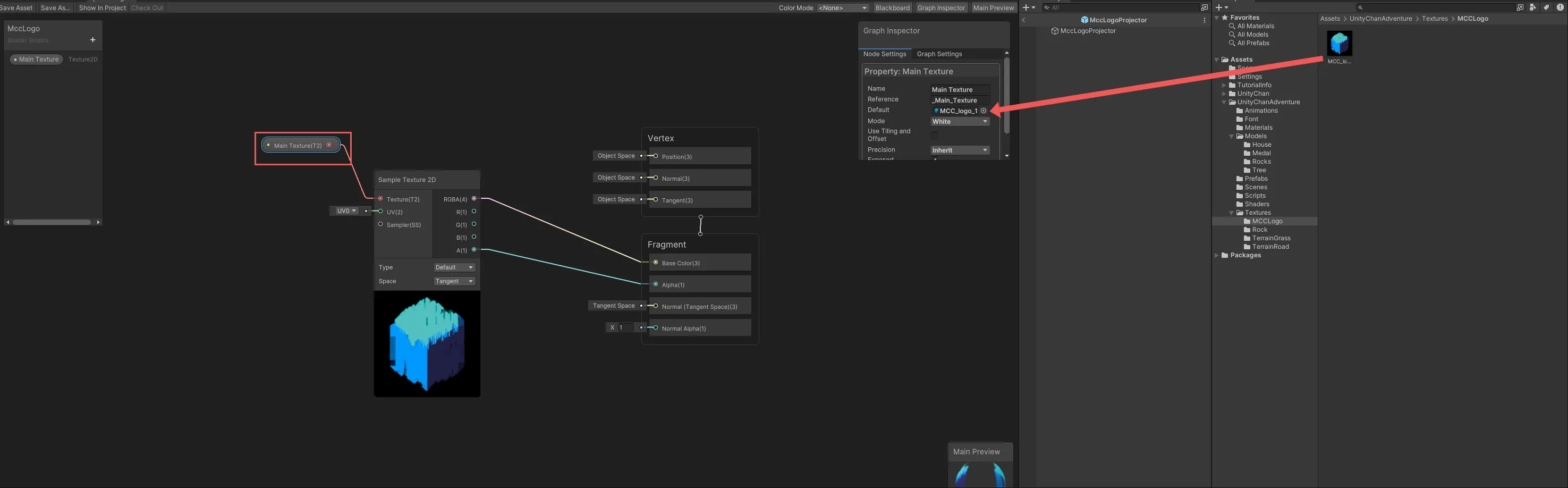Select the MccLogoProjector object in the Hierarchy
This screenshot has height=488, width=1568.
pos(1088,31)
